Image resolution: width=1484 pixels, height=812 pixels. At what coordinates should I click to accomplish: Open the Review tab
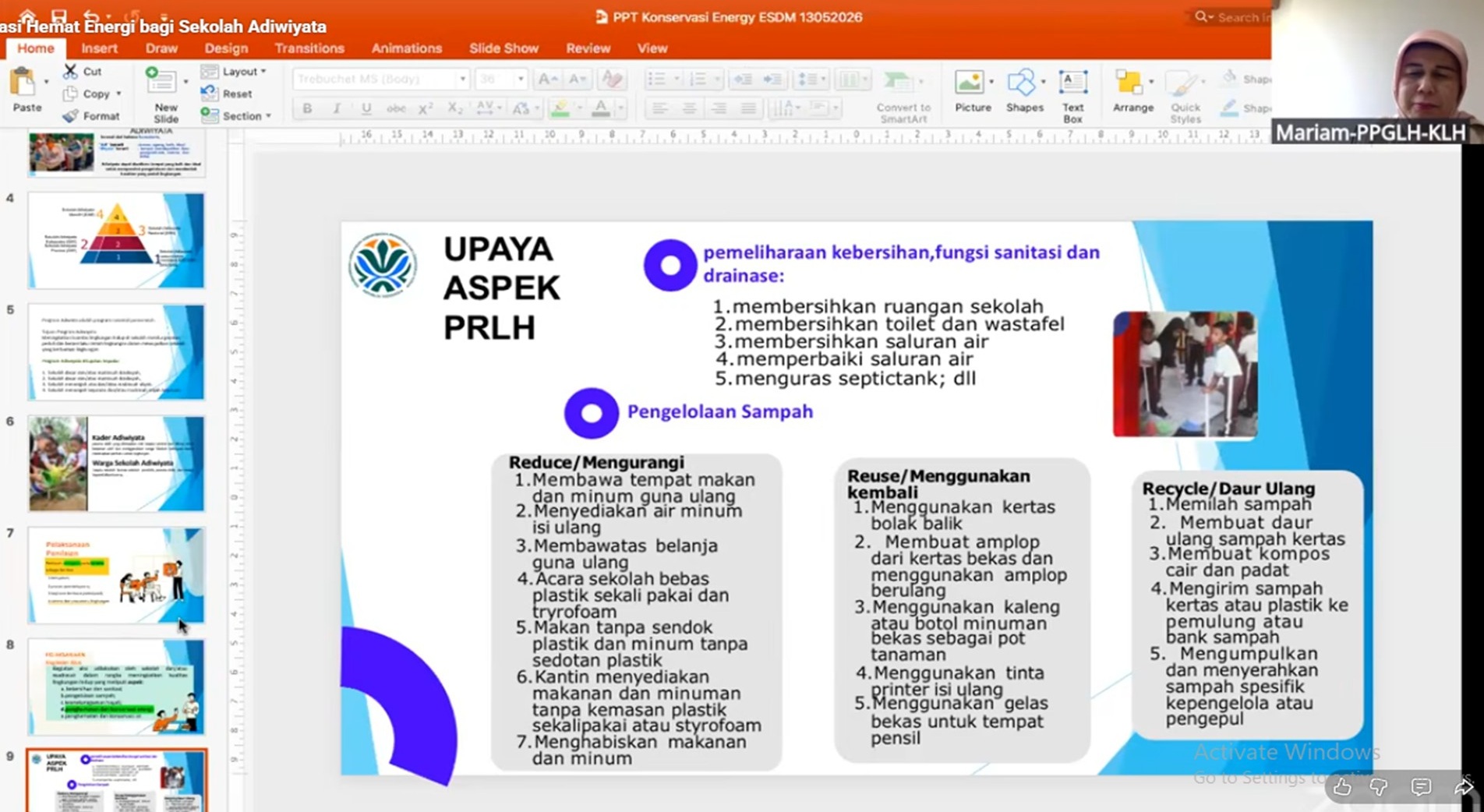pyautogui.click(x=588, y=48)
